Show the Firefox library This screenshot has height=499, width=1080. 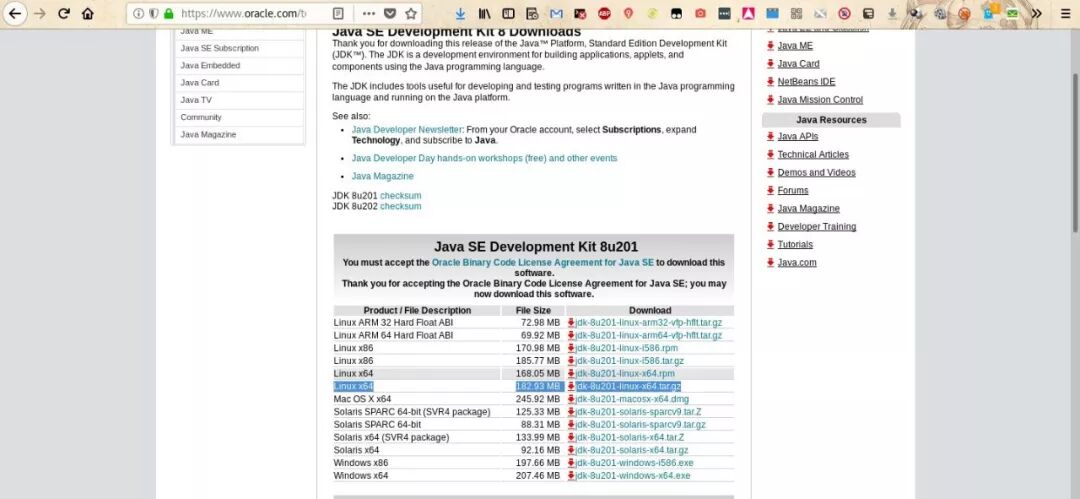pos(486,14)
